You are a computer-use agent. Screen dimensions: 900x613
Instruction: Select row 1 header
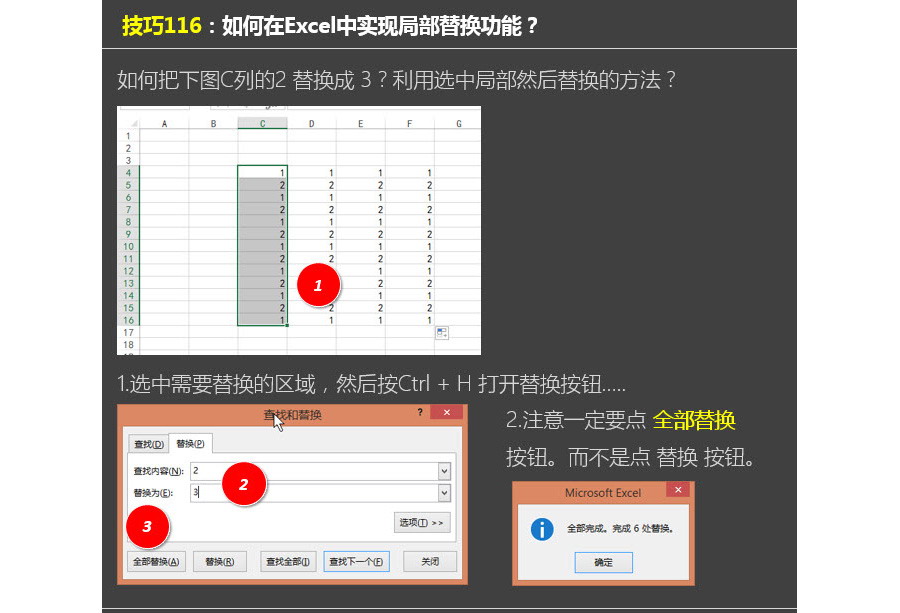(x=129, y=136)
